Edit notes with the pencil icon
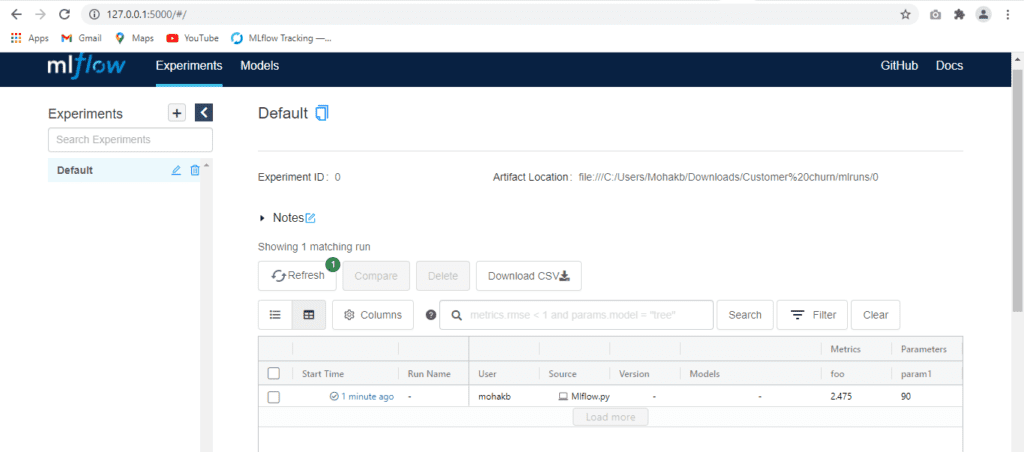The height and width of the screenshot is (452, 1024). 310,218
